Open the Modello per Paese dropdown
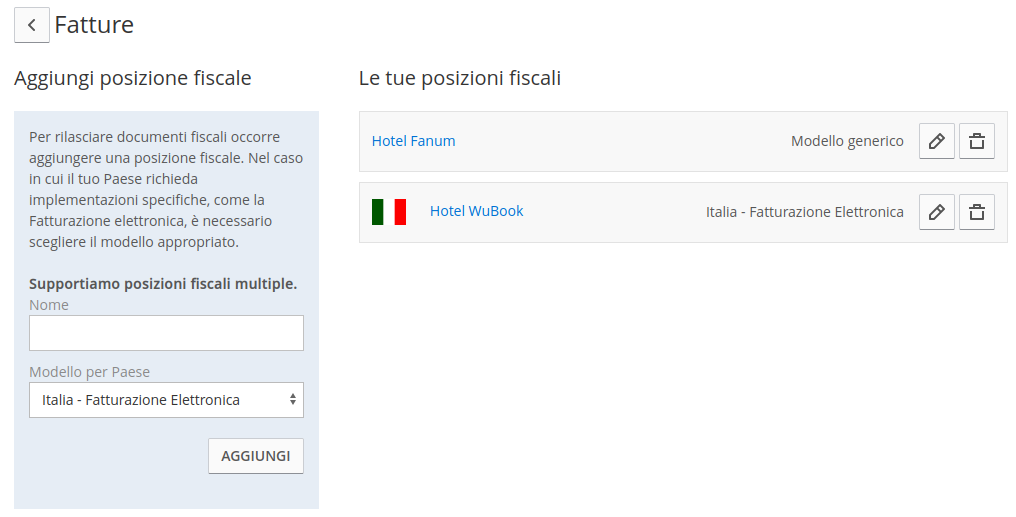 (x=166, y=400)
